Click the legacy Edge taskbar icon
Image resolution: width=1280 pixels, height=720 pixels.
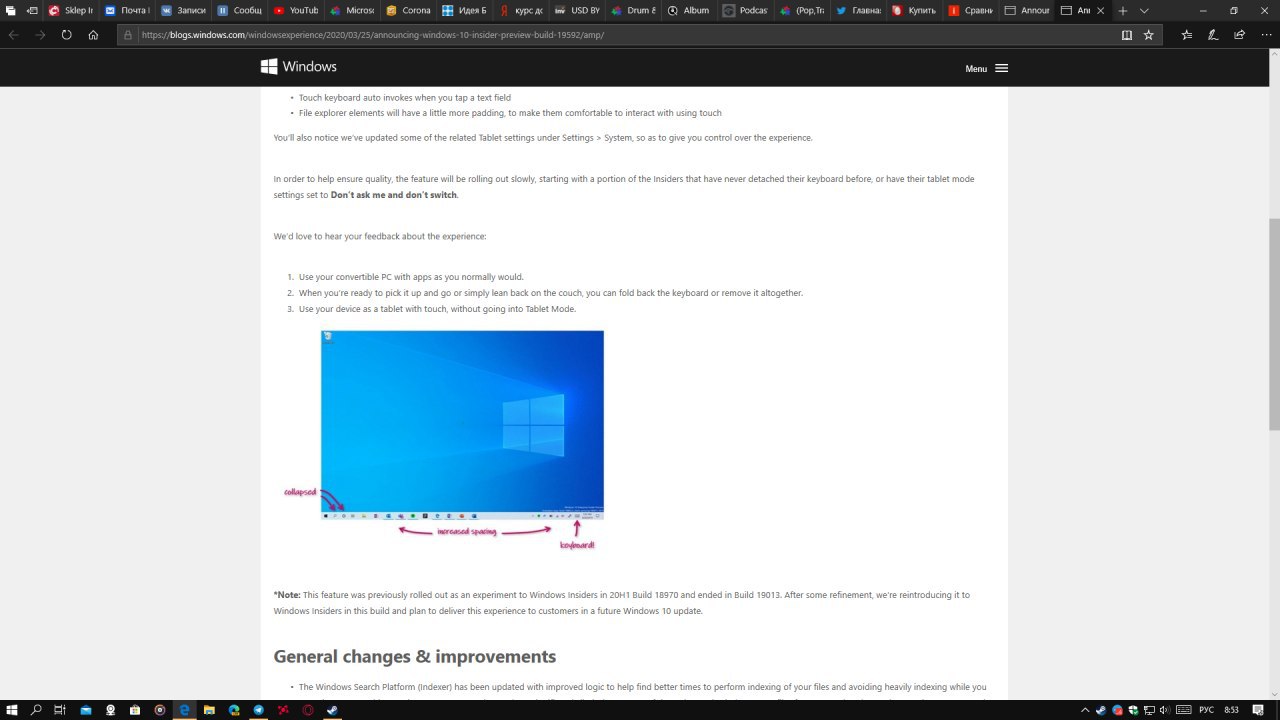point(184,710)
